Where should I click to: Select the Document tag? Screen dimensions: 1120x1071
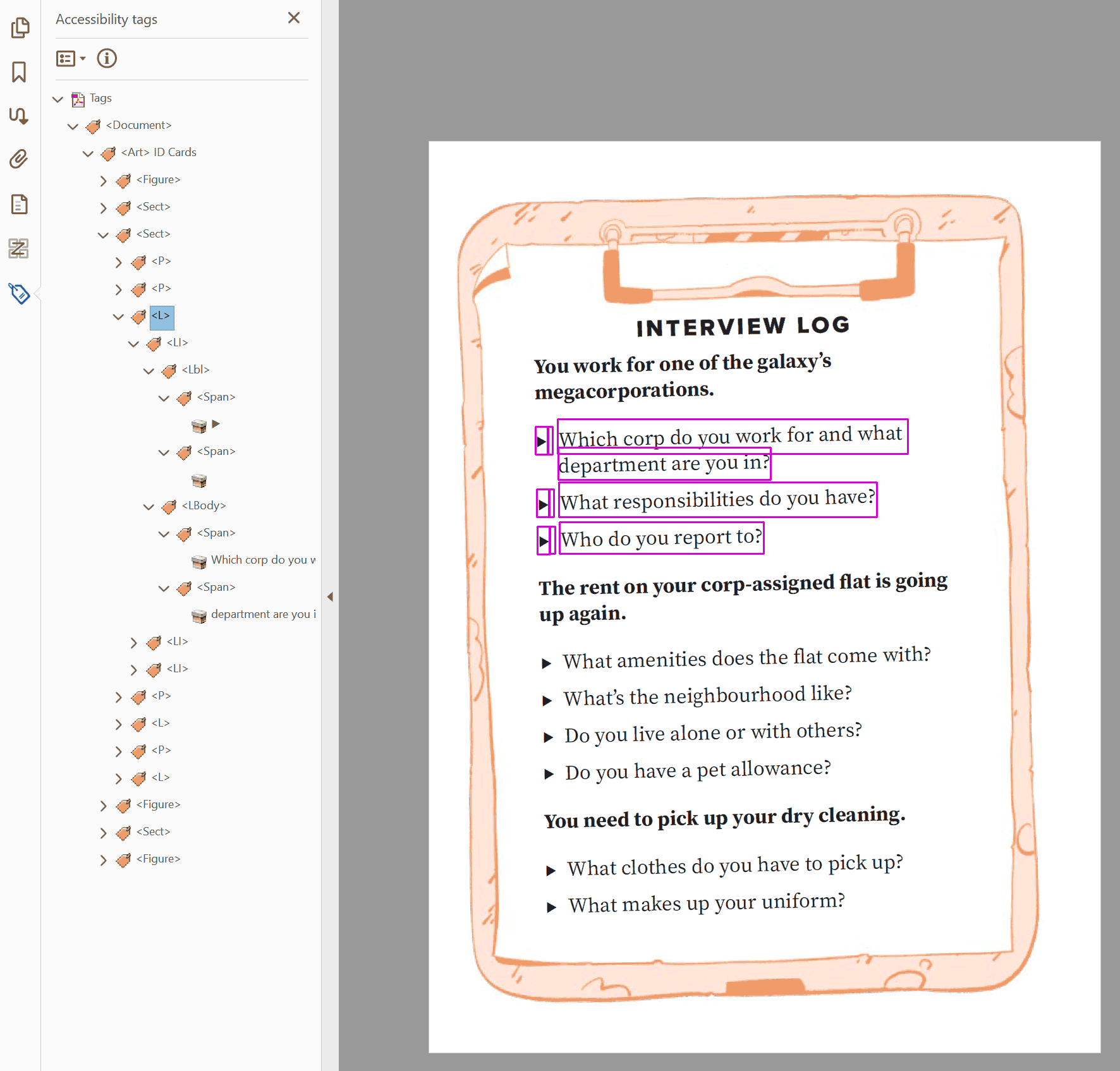(x=138, y=125)
